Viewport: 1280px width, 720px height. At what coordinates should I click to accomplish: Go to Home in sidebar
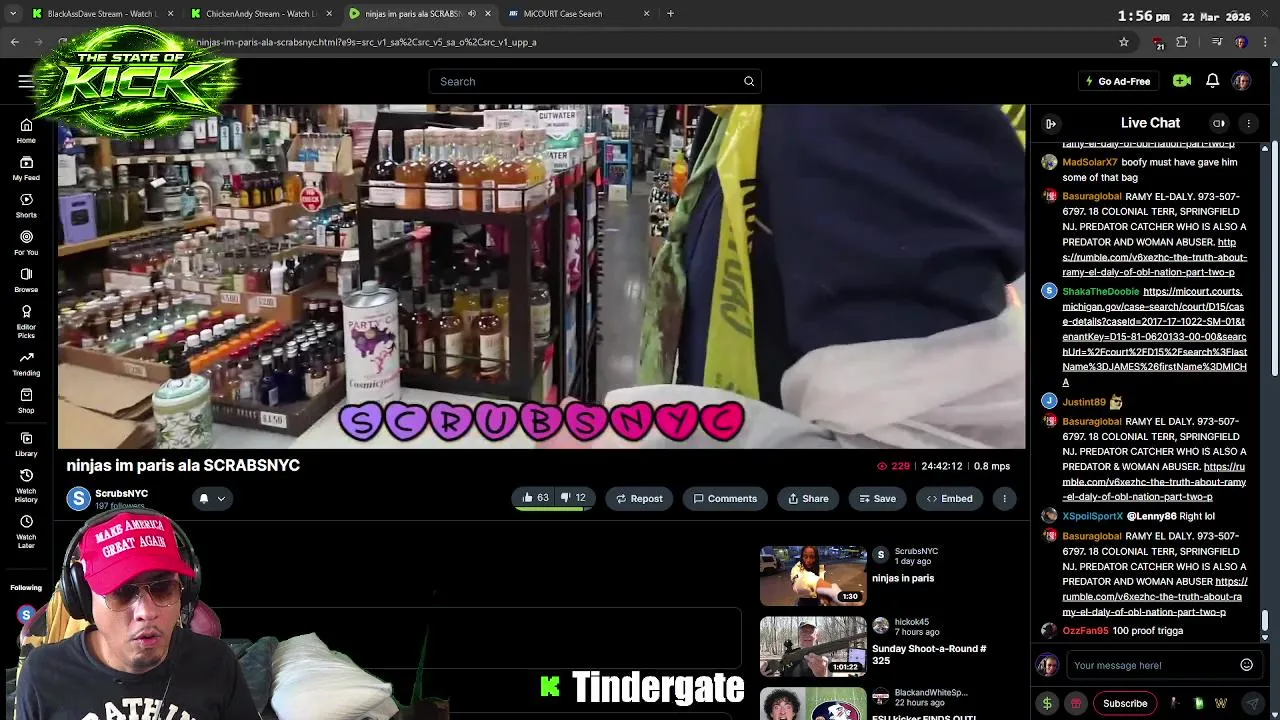(26, 130)
